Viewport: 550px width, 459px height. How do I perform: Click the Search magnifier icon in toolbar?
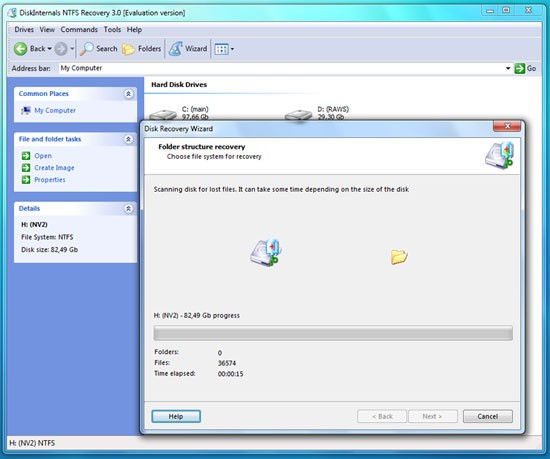click(x=86, y=49)
